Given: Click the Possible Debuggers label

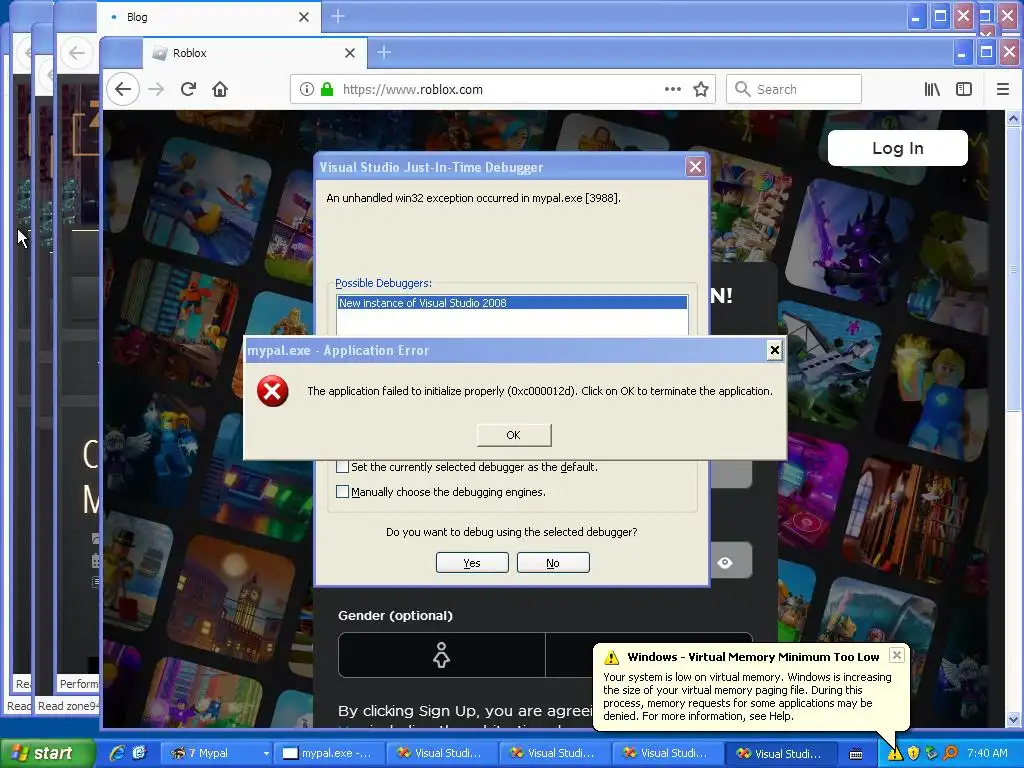Looking at the screenshot, I should (x=383, y=283).
